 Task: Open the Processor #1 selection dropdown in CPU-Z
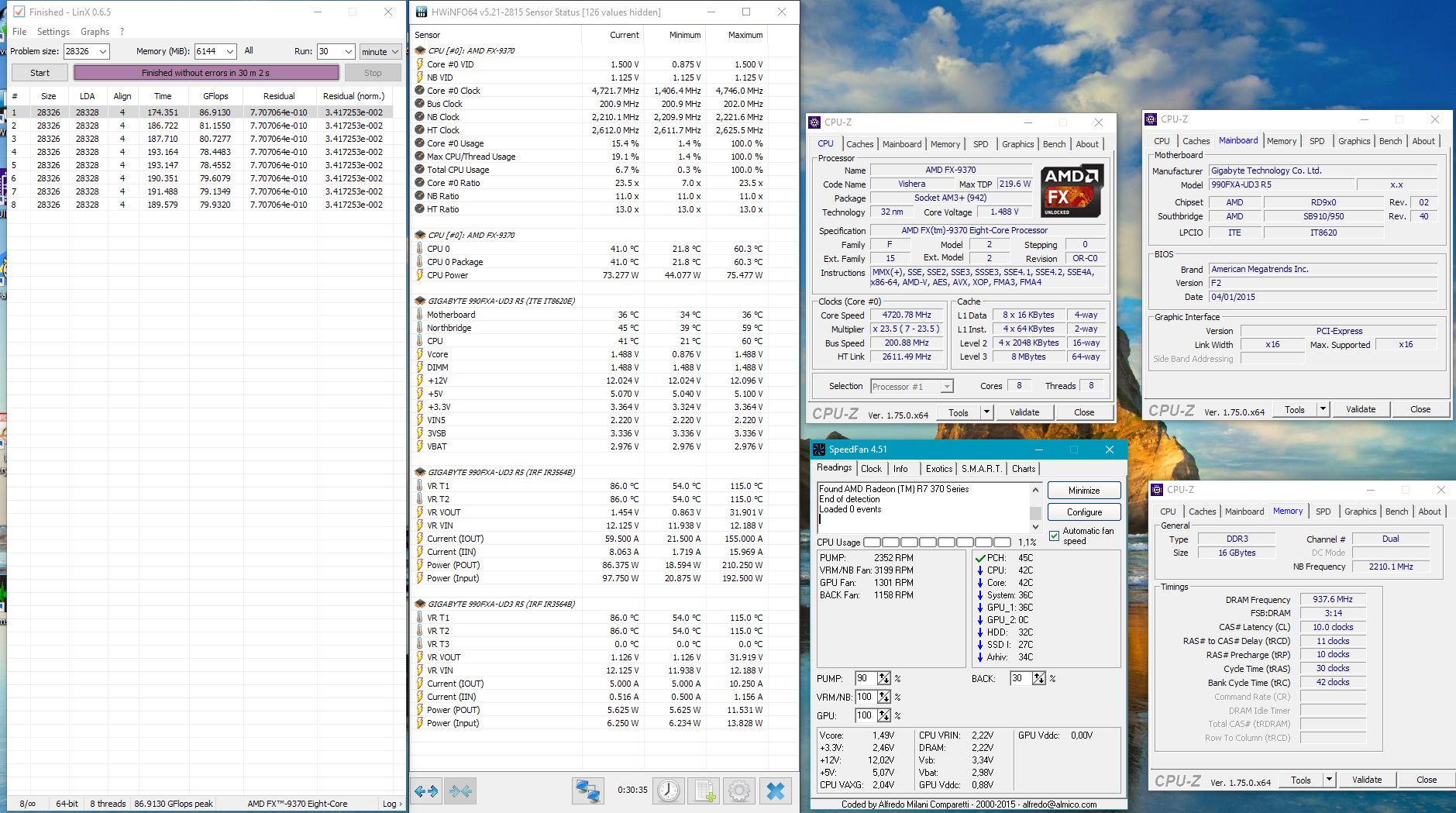(947, 387)
